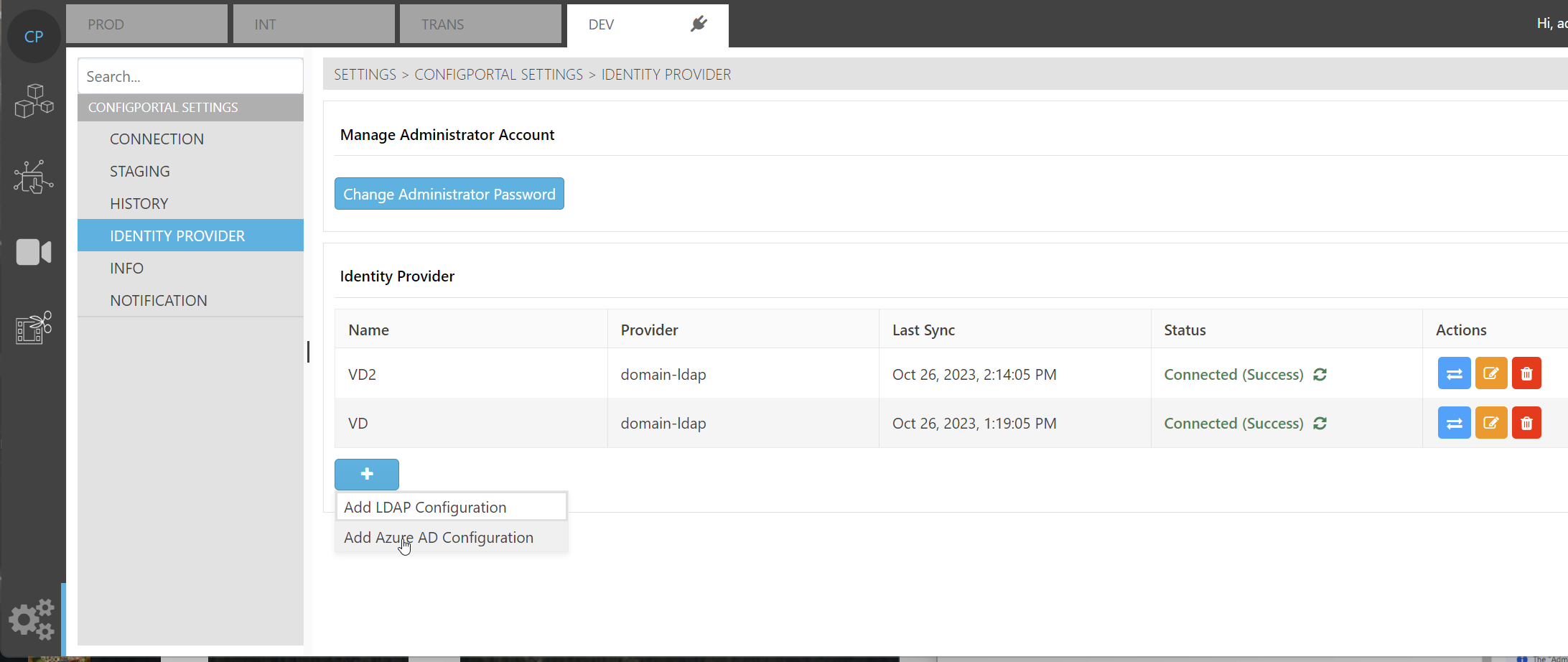Open the settings gears icon
The image size is (1568, 662).
(x=32, y=619)
